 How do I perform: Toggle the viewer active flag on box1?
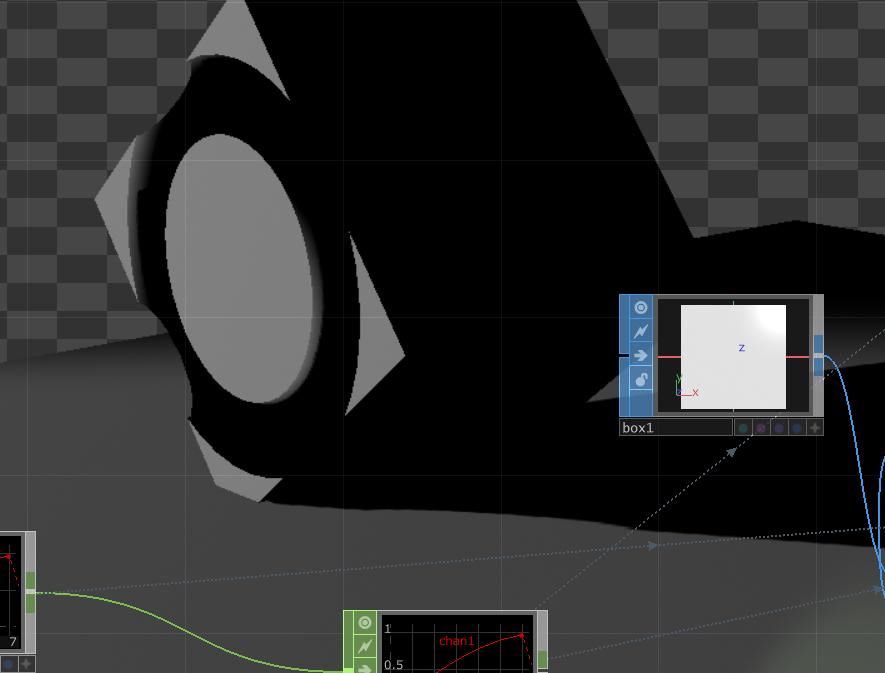pyautogui.click(x=640, y=307)
